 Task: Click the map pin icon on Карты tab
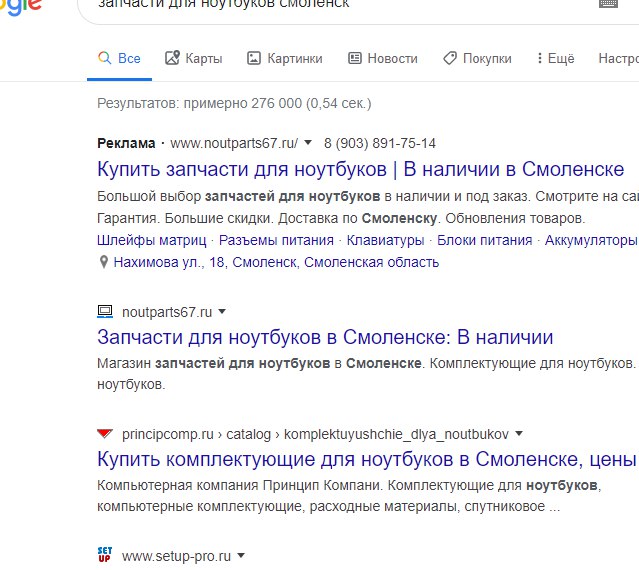pos(172,58)
